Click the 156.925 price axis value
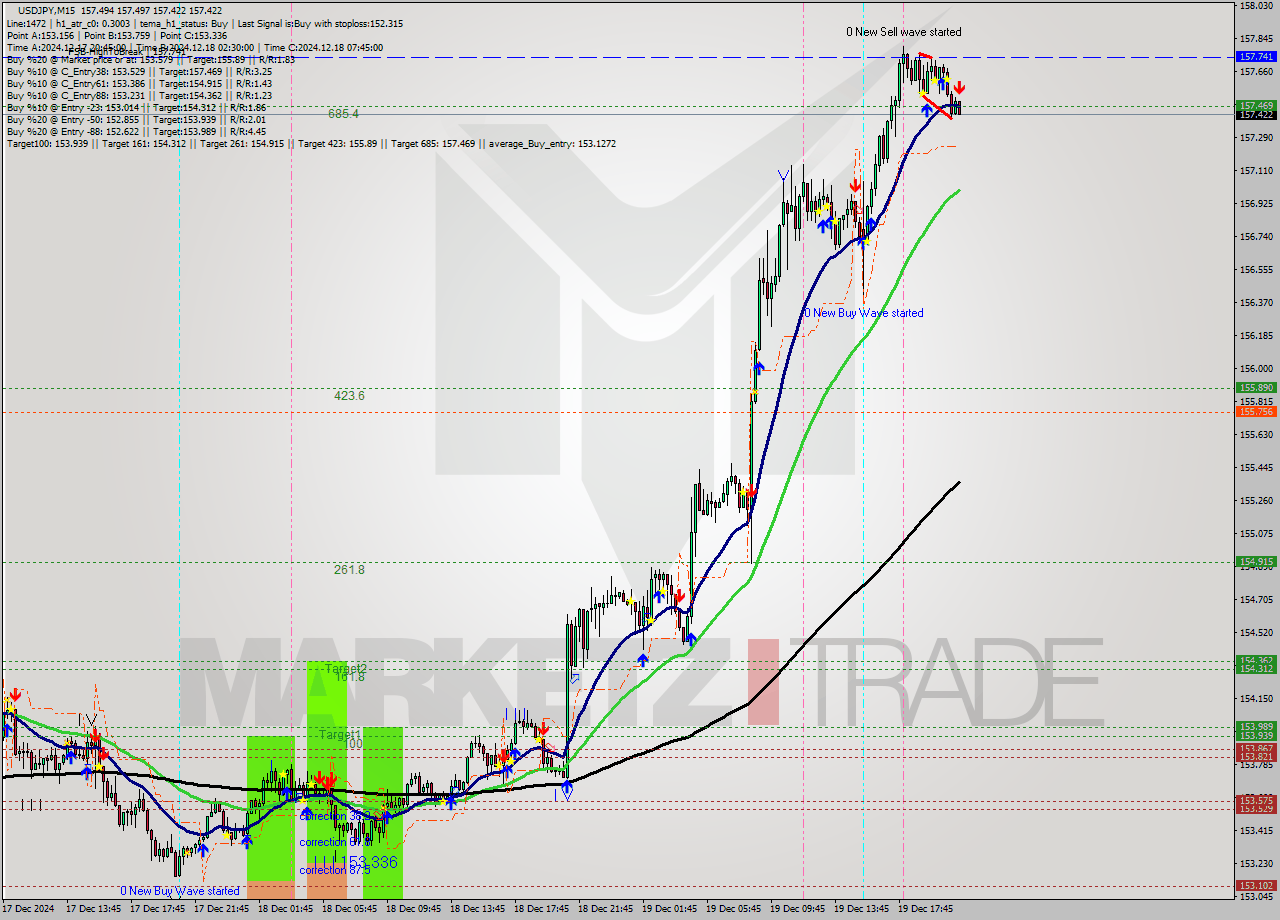 [x=1255, y=204]
